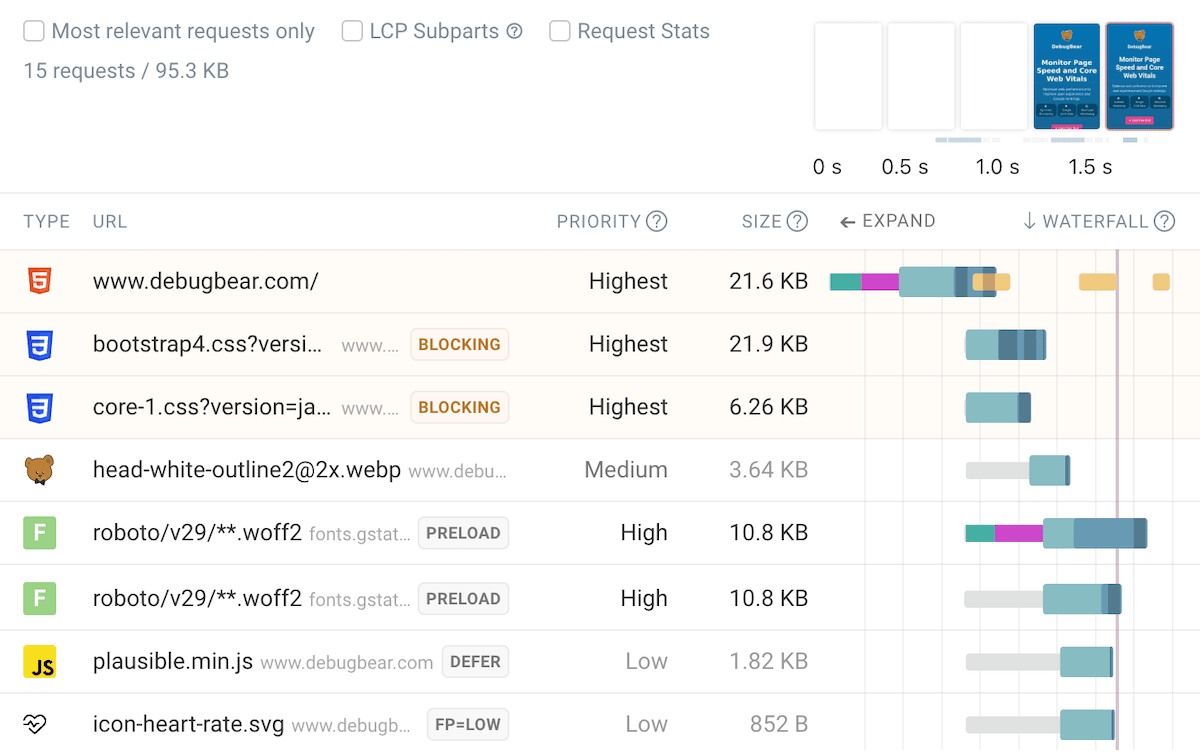This screenshot has width=1200, height=752.
Task: Toggle the LCP Subparts checkbox
Action: tap(352, 32)
